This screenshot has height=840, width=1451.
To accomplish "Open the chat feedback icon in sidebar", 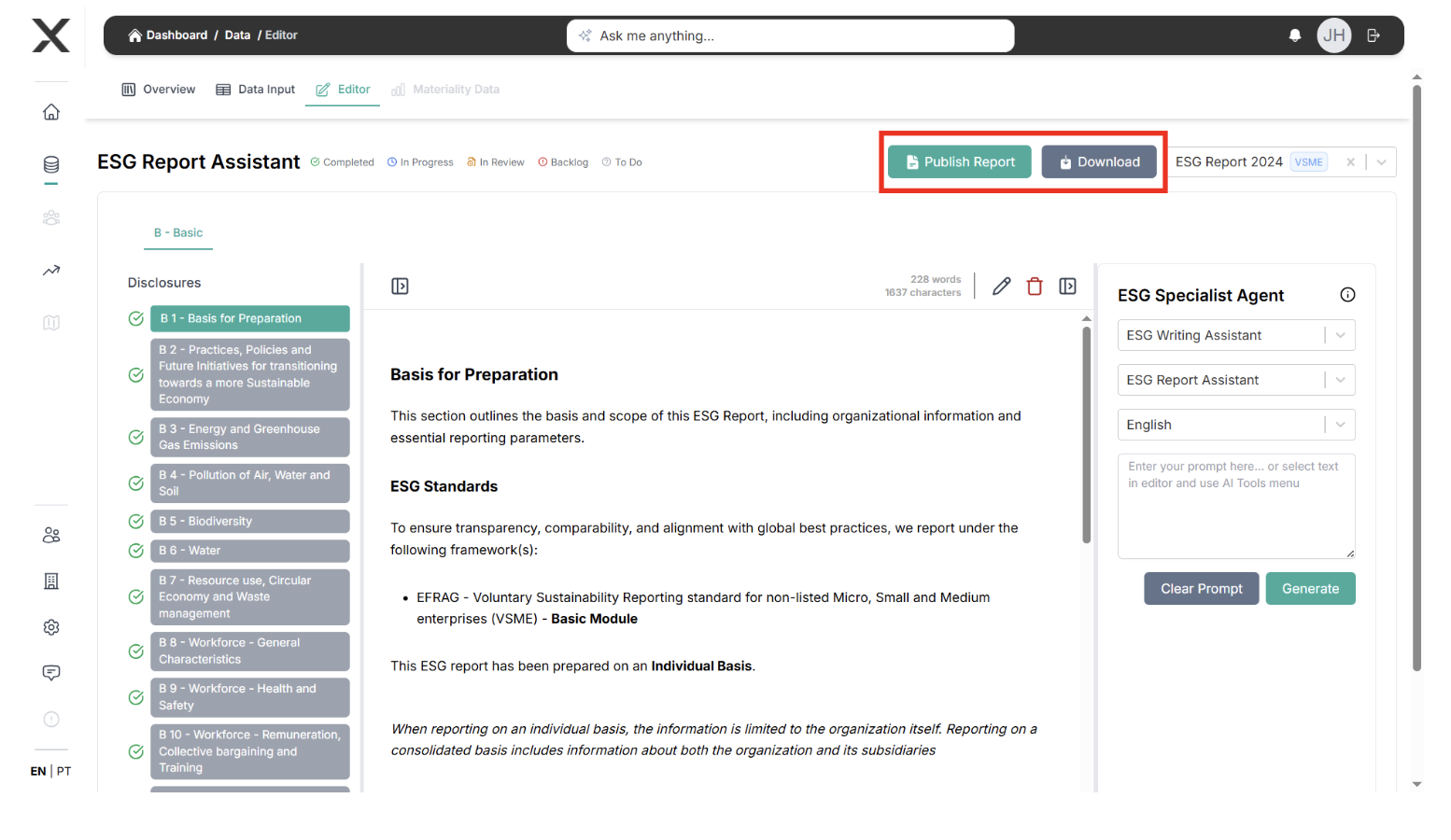I will tap(51, 673).
